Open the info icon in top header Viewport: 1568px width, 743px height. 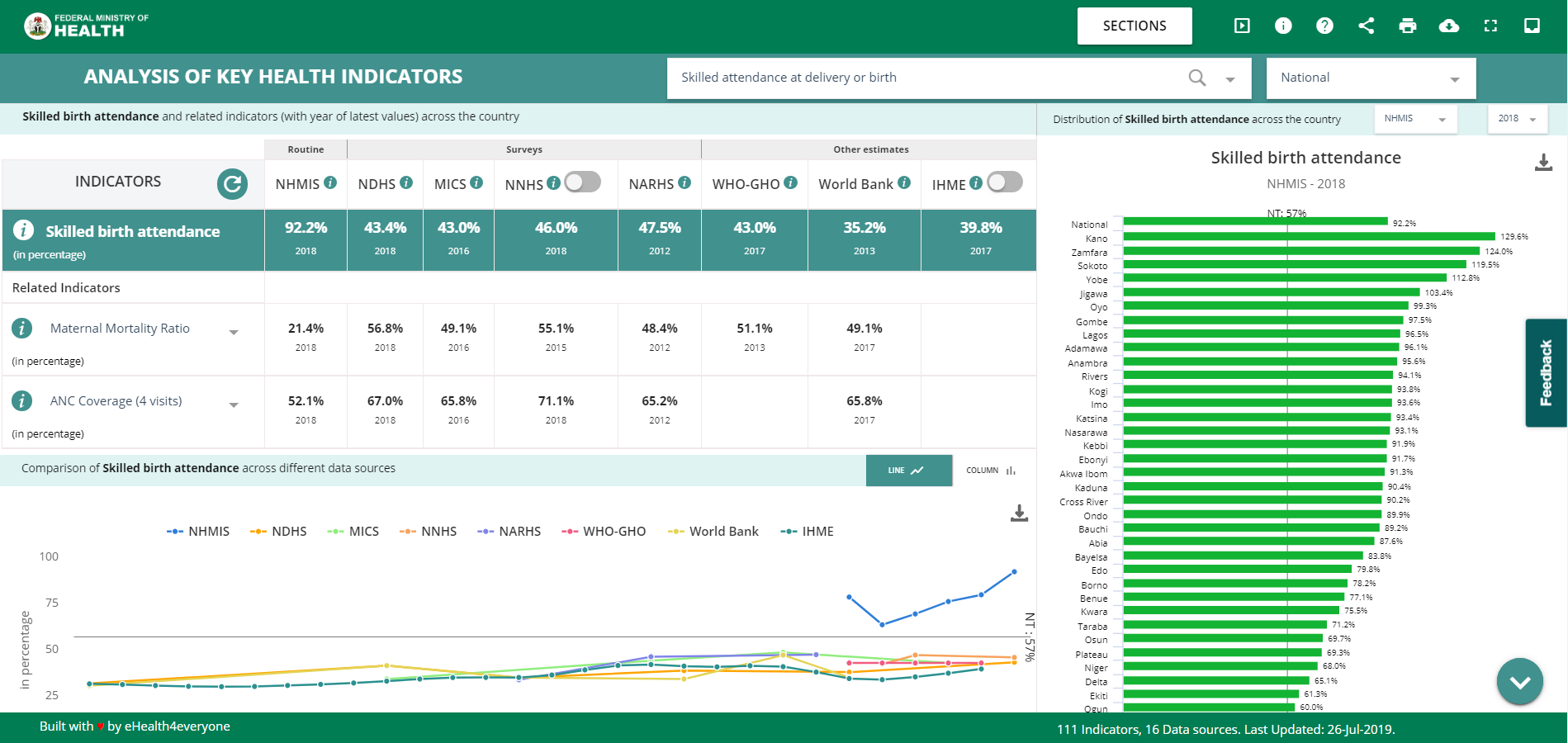click(x=1283, y=26)
